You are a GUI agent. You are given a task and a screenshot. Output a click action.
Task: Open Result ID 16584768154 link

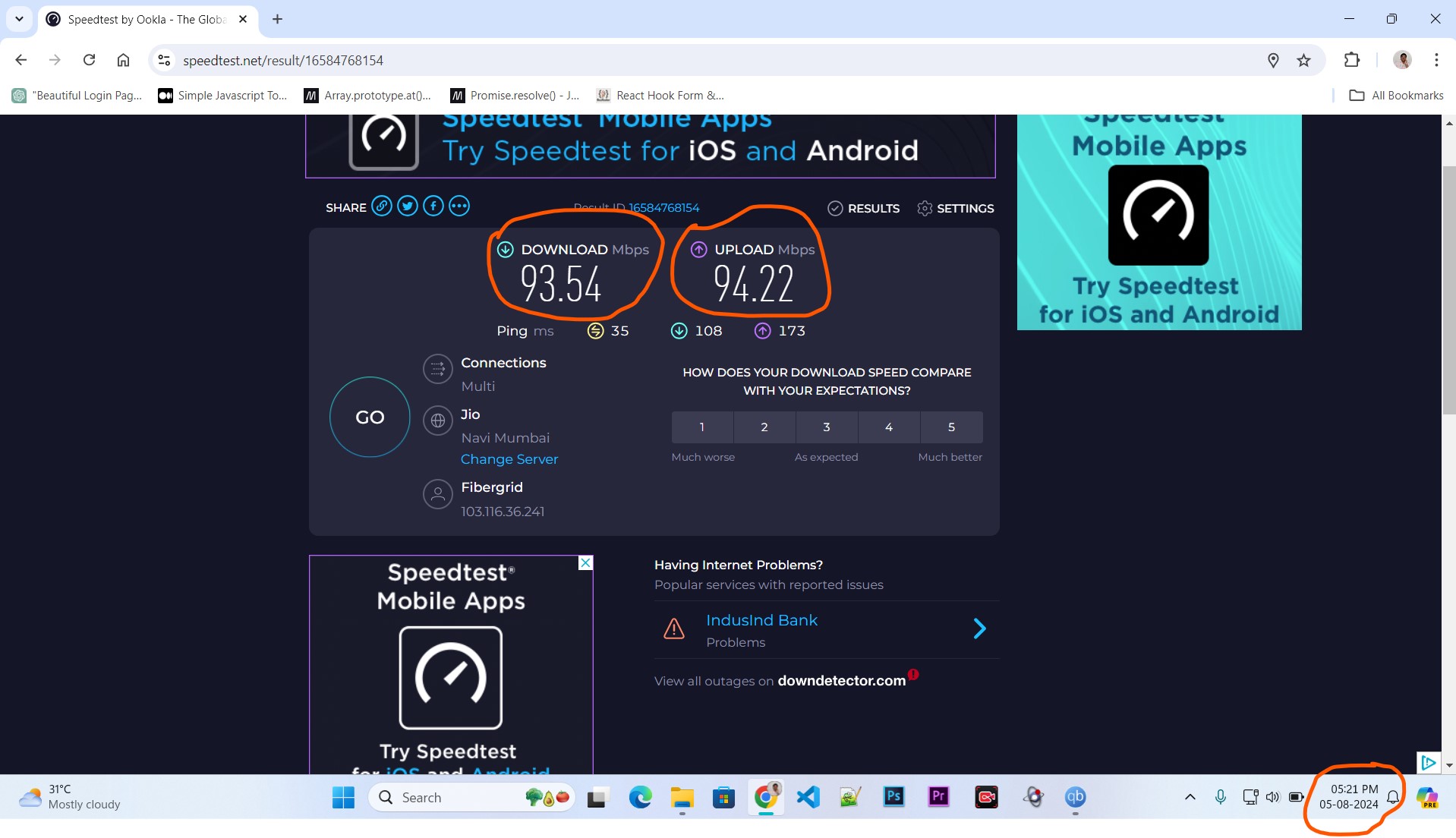[663, 207]
